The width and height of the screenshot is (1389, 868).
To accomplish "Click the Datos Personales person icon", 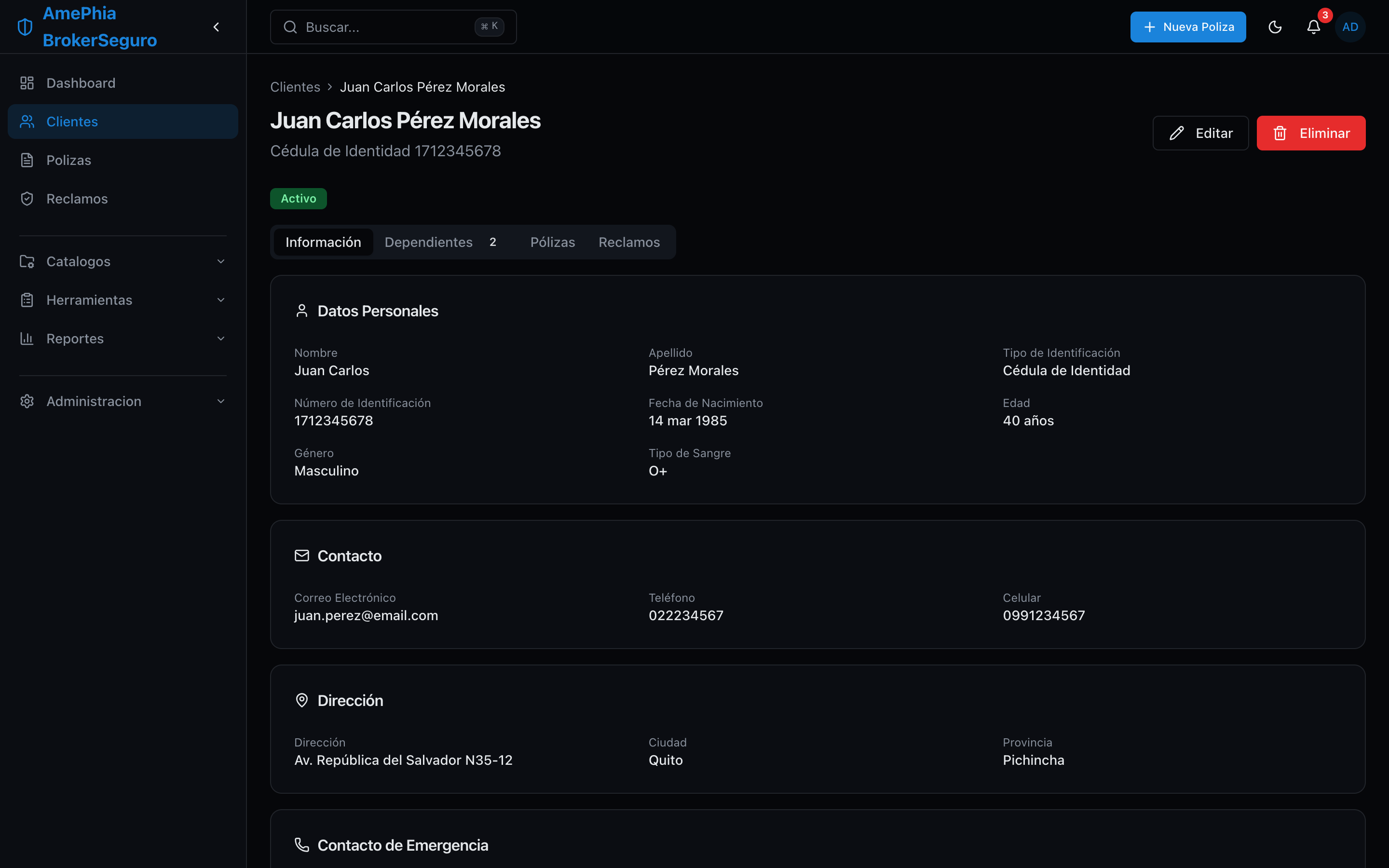I will coord(302,311).
